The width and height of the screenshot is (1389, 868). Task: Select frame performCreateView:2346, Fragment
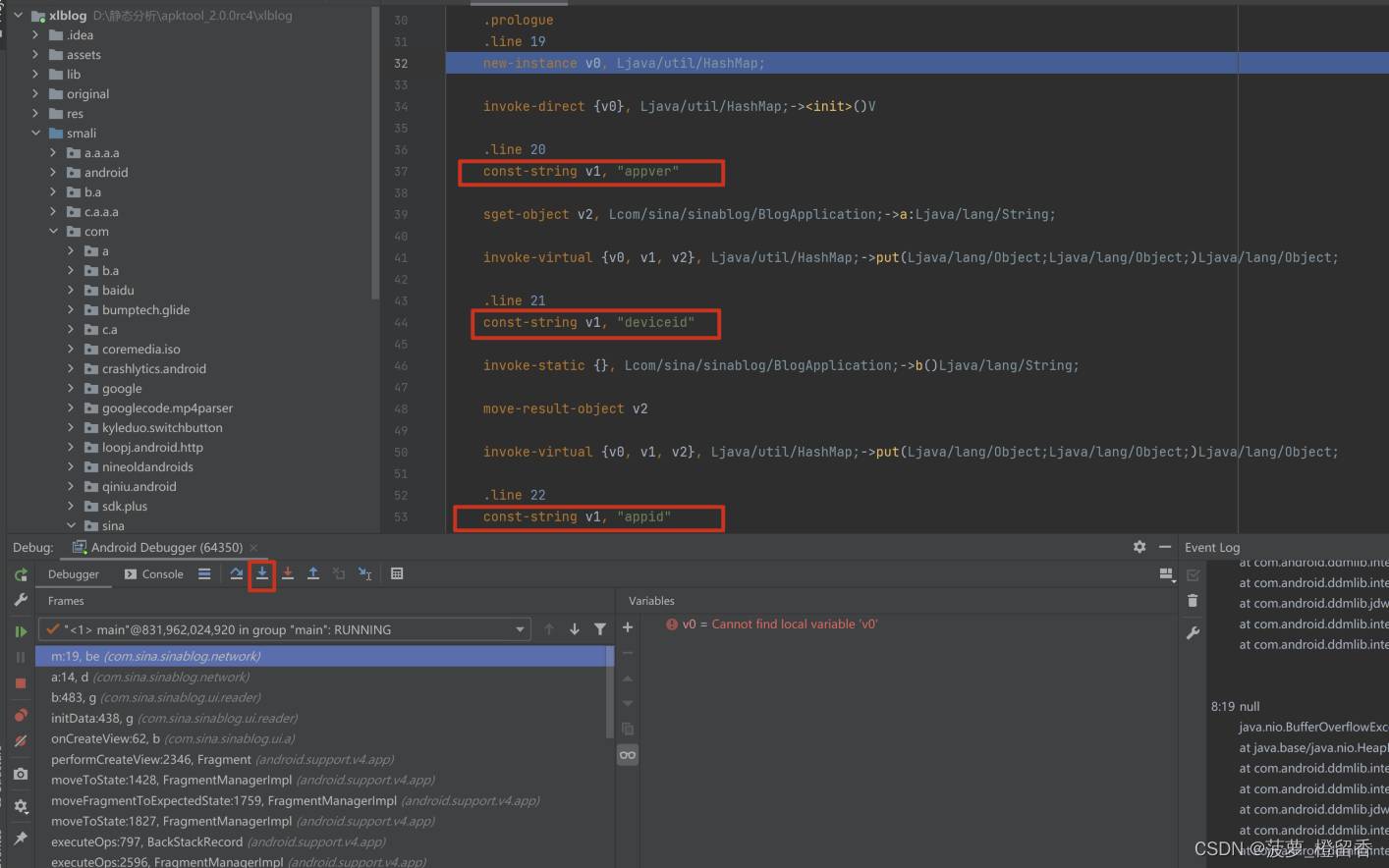pyautogui.click(x=320, y=759)
